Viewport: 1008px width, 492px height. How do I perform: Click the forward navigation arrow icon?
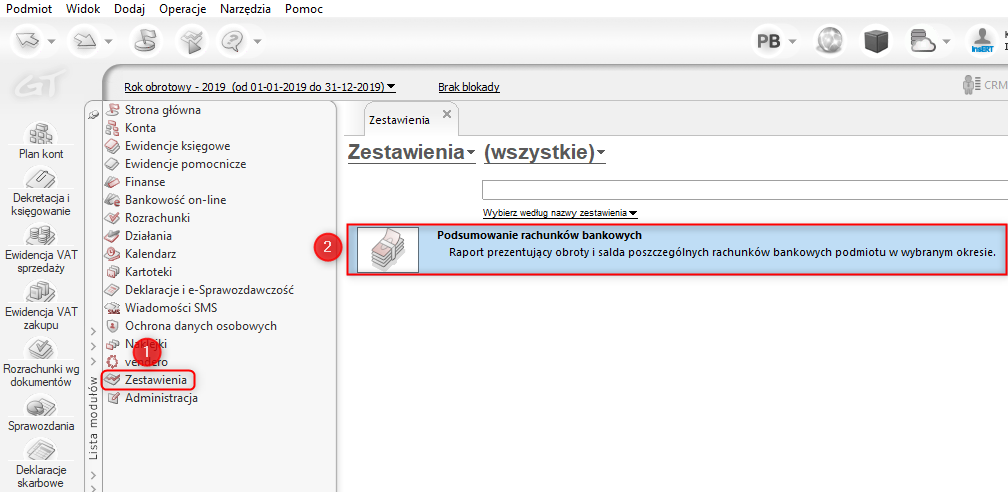coord(86,41)
